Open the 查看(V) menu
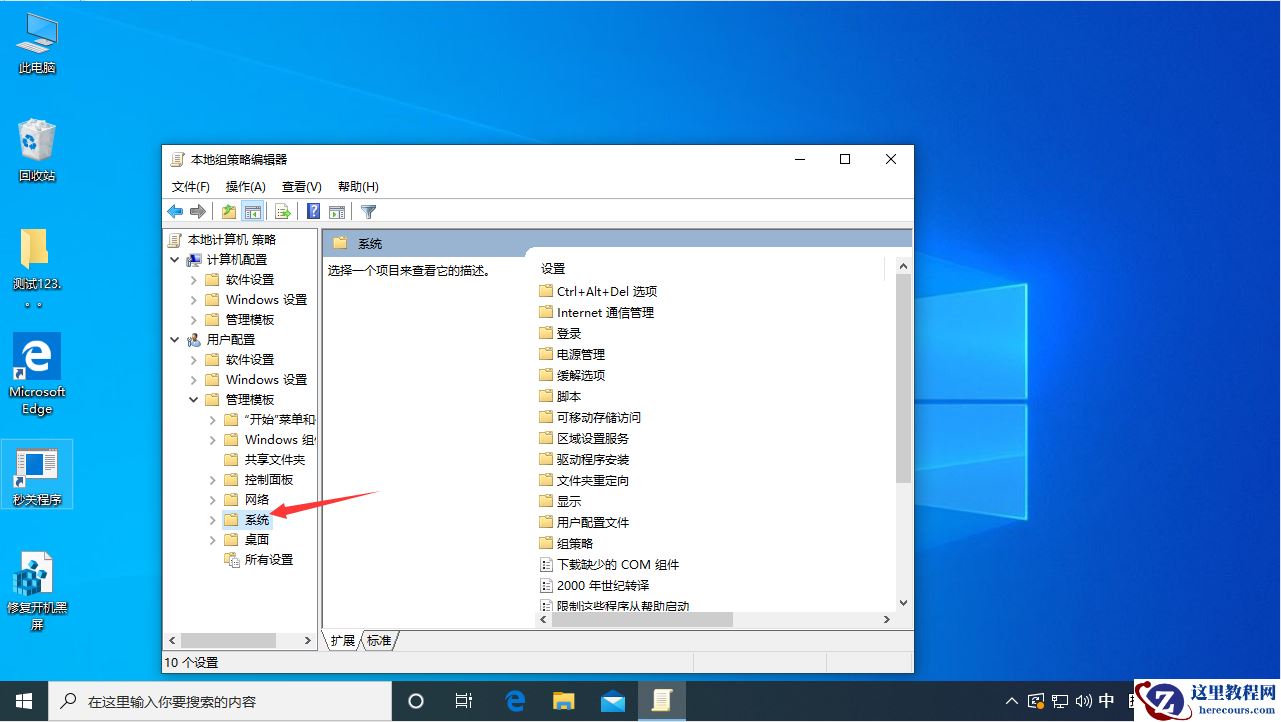Image resolution: width=1281 pixels, height=722 pixels. click(301, 186)
